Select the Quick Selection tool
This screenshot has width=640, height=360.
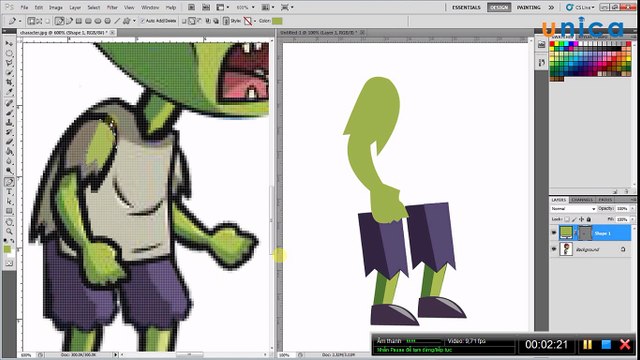click(x=9, y=73)
